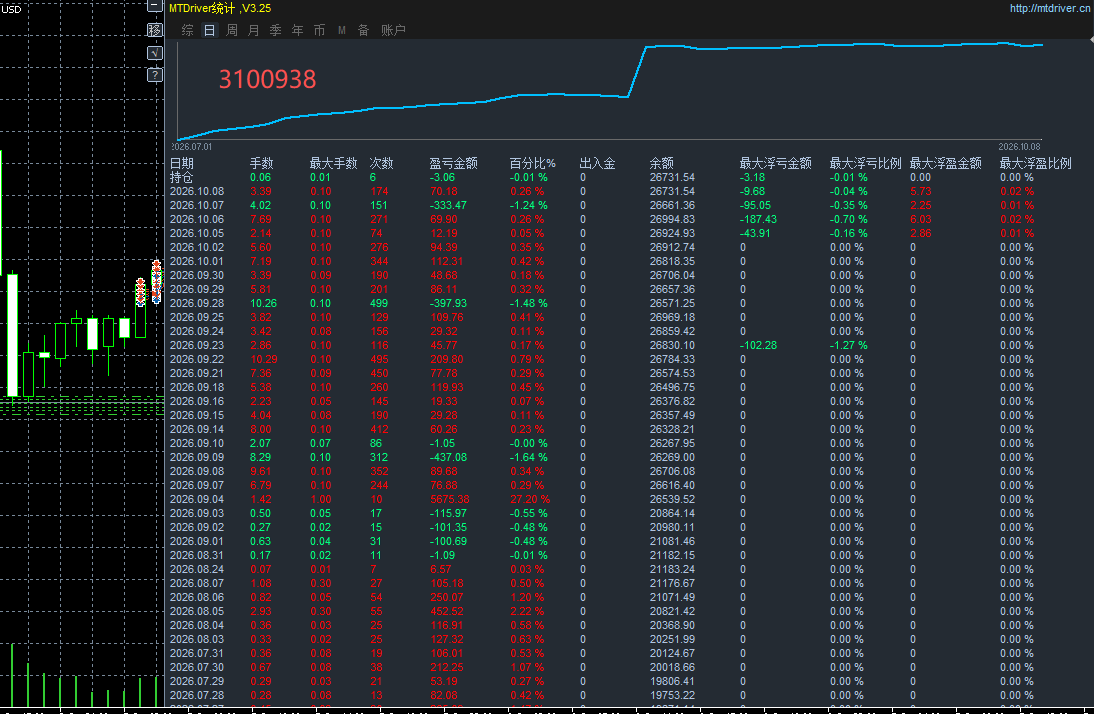1094x714 pixels.
Task: Switch to the 月 monthly tab
Action: [253, 30]
